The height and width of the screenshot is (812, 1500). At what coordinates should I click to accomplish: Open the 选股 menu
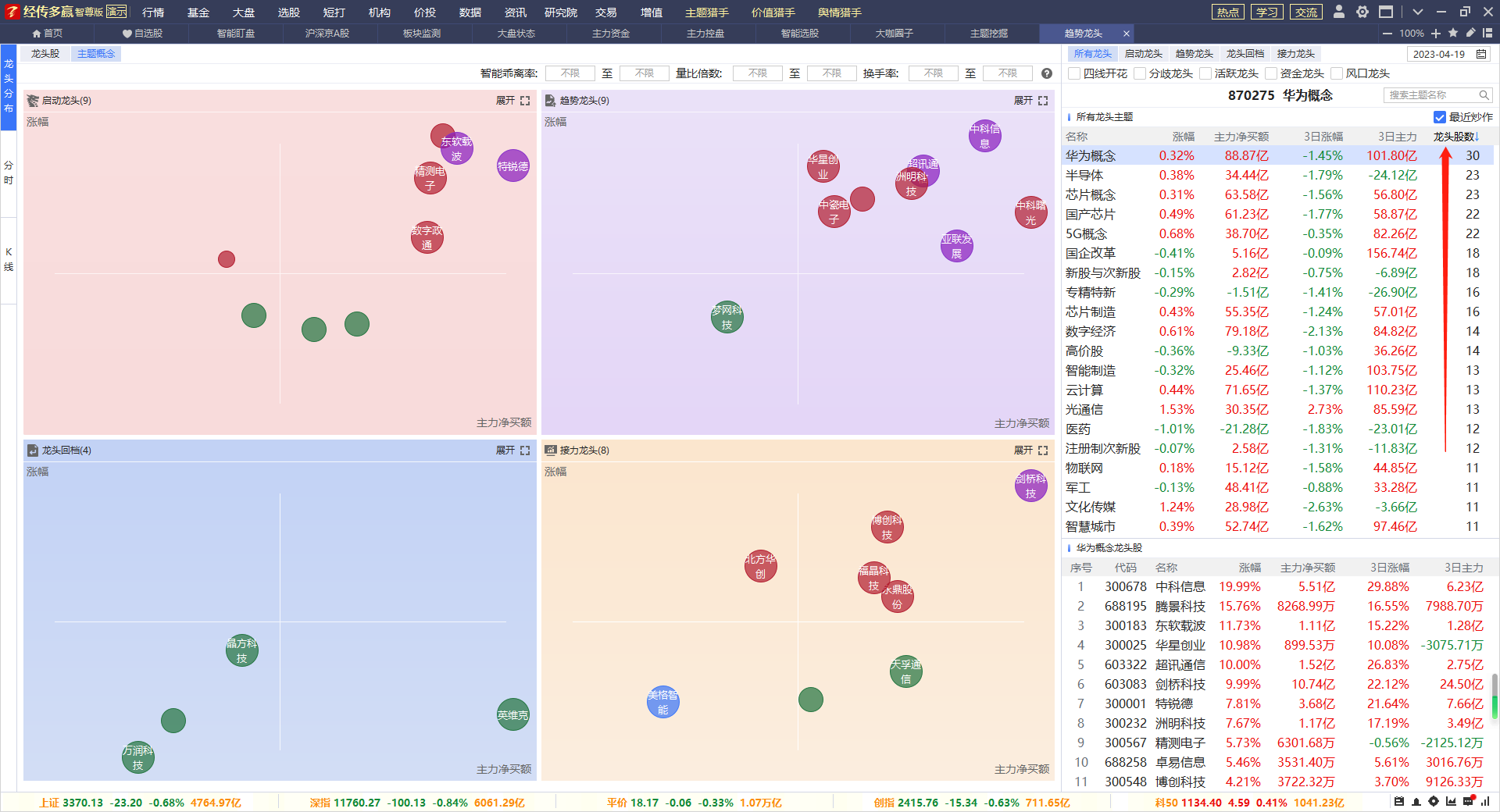pos(289,12)
